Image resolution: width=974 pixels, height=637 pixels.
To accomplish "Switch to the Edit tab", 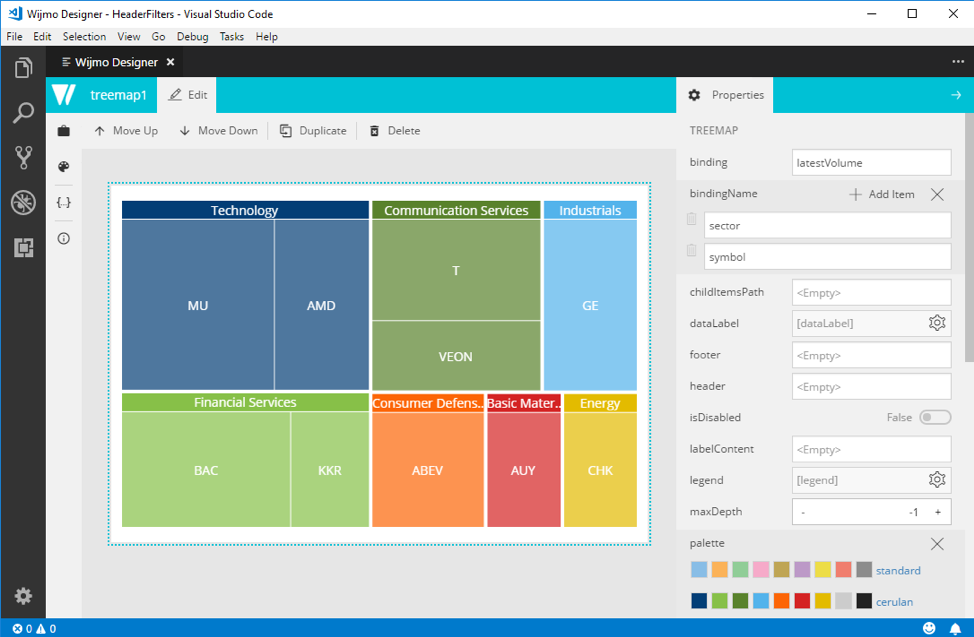I will [188, 95].
